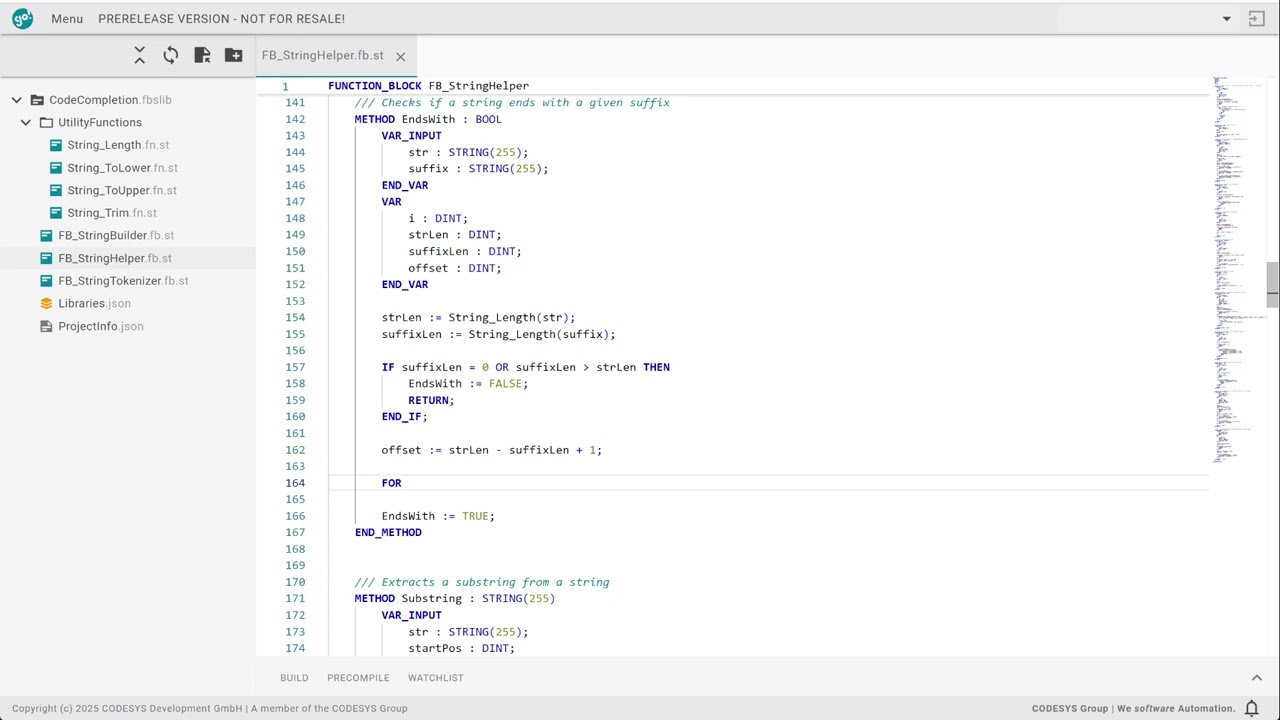Click END_METHOD on line 167
This screenshot has height=720, width=1280.
388,533
